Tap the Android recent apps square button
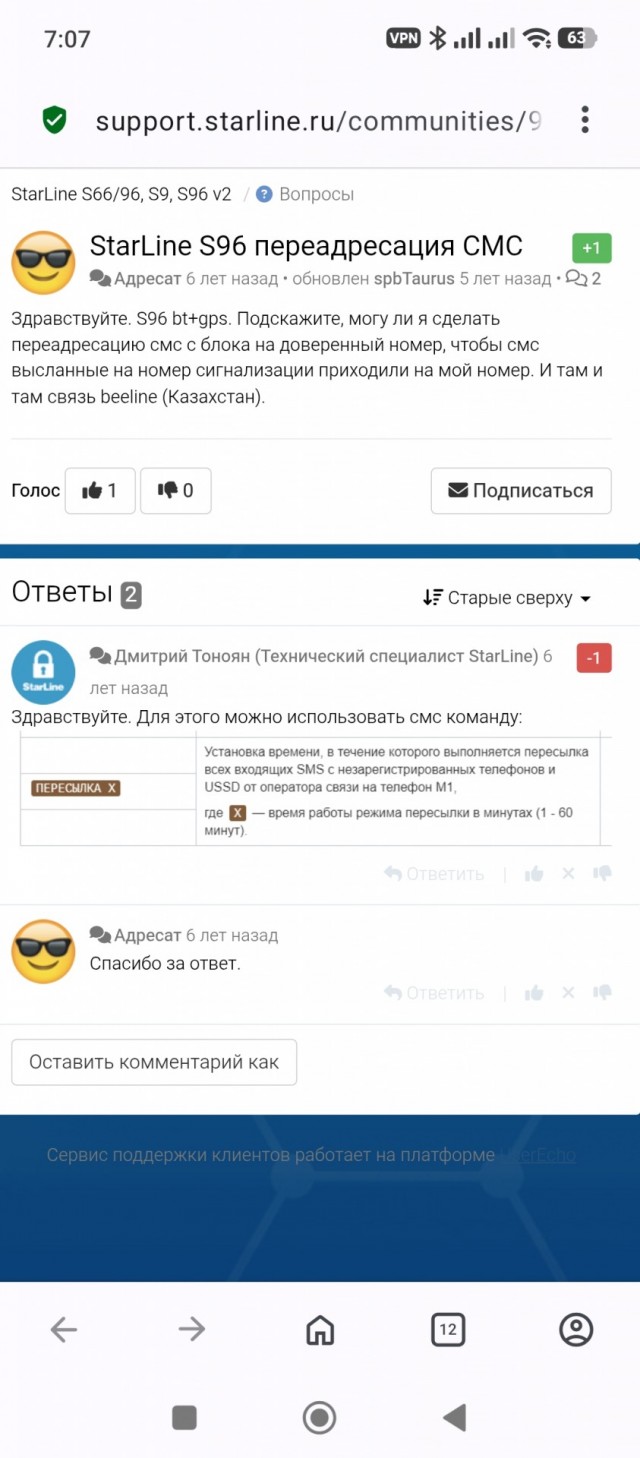640x1458 pixels. coord(184,1416)
